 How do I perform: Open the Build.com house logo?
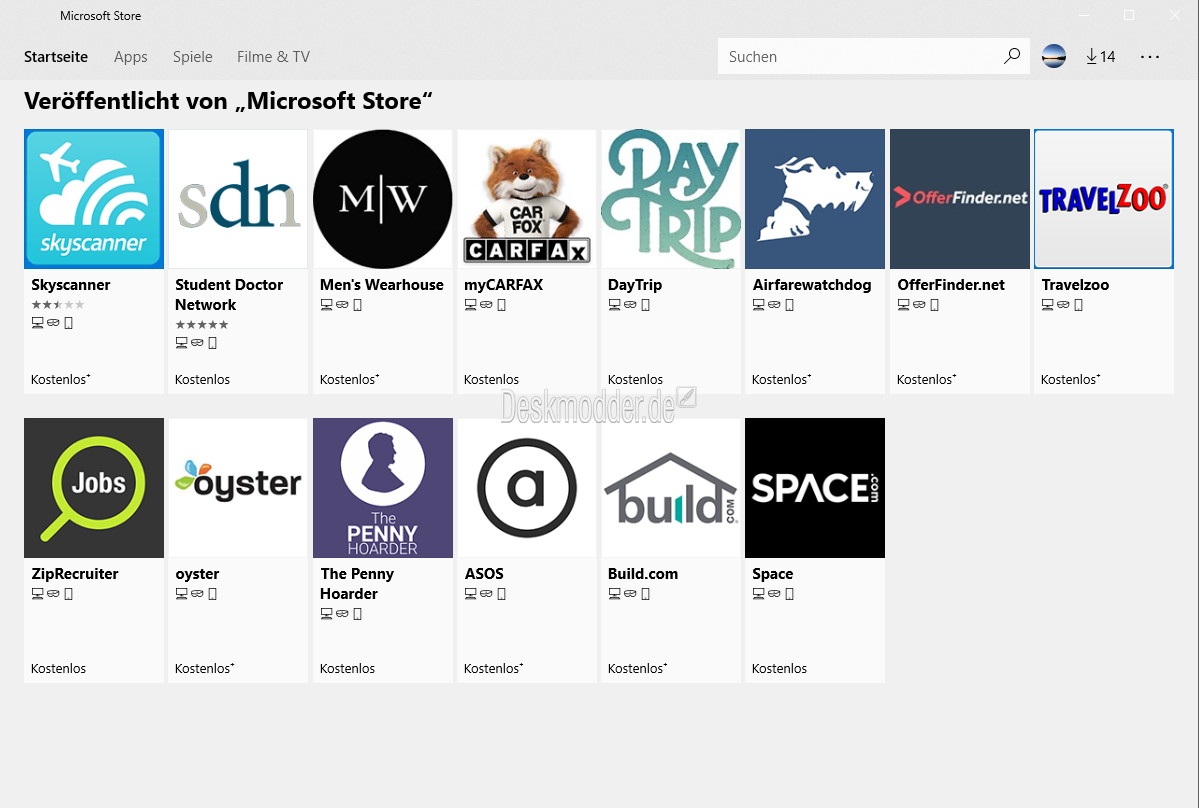pos(671,488)
